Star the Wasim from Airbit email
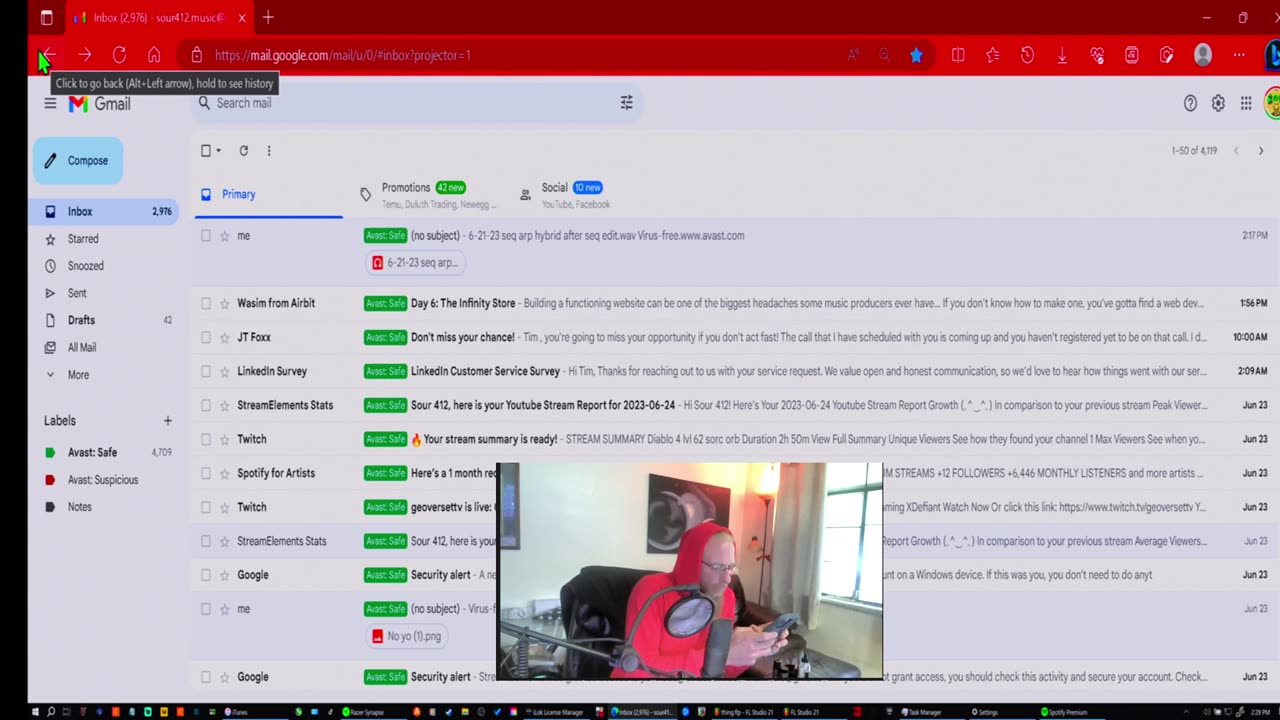 coord(225,303)
